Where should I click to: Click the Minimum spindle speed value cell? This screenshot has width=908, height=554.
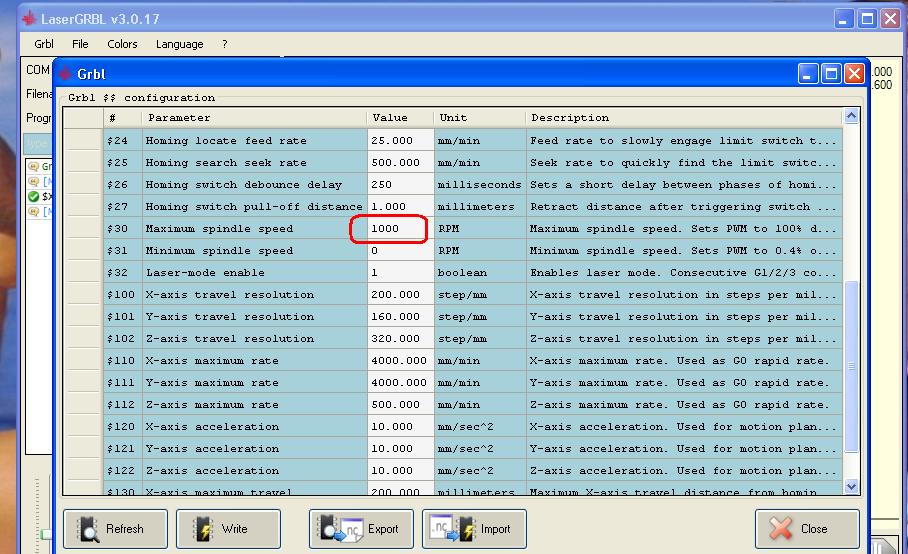(x=400, y=251)
